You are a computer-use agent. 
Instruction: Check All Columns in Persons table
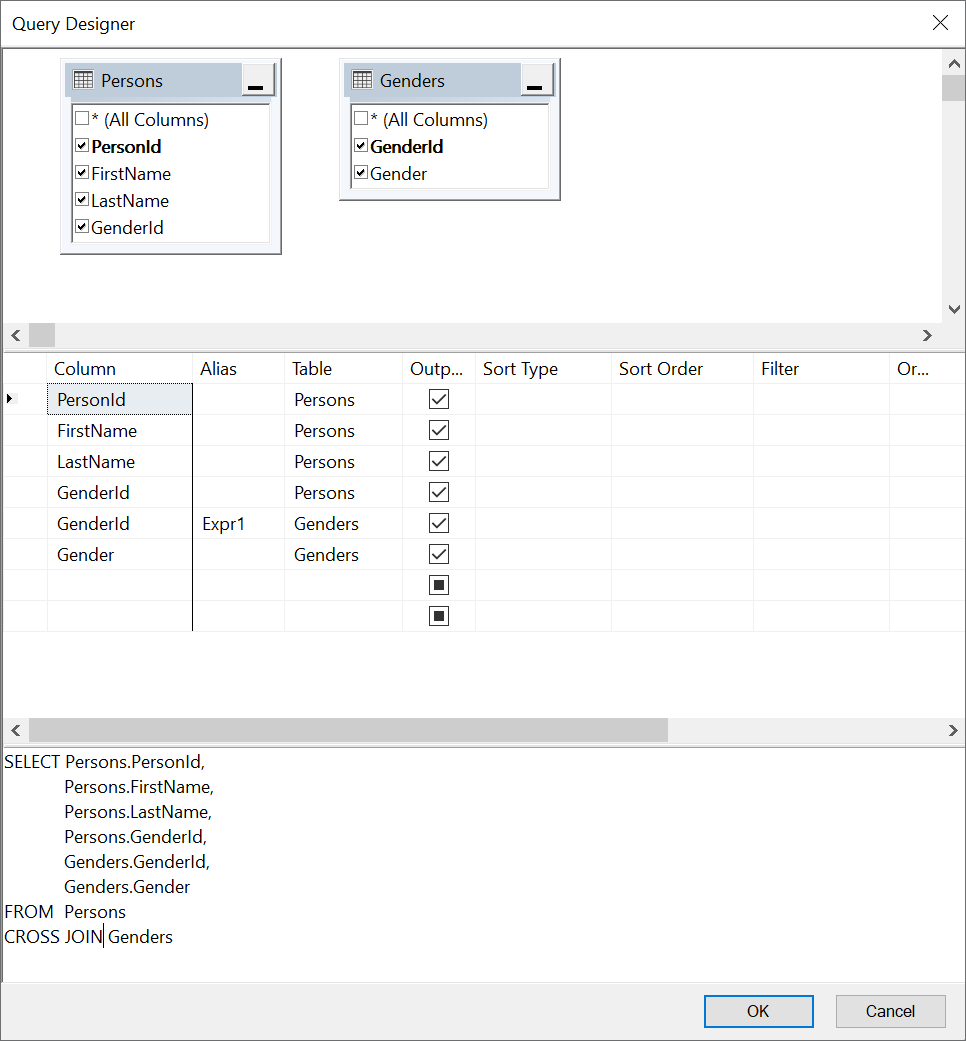tap(82, 119)
